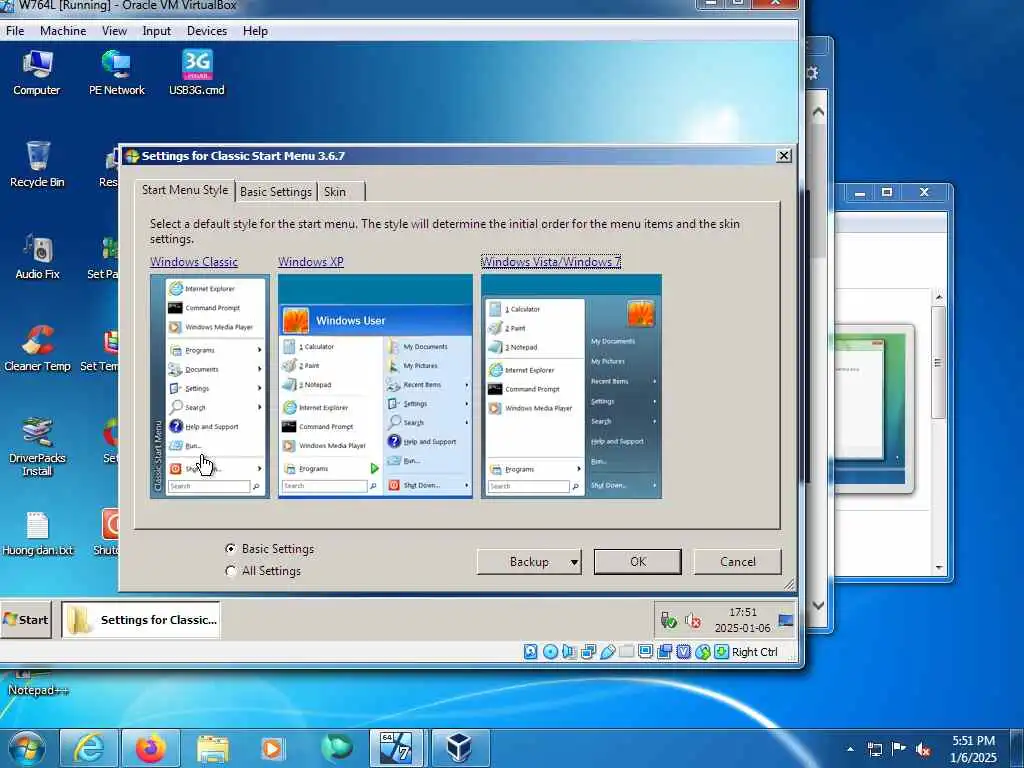Click the host tray Action Center flag
The height and width of the screenshot is (768, 1024).
click(x=899, y=749)
